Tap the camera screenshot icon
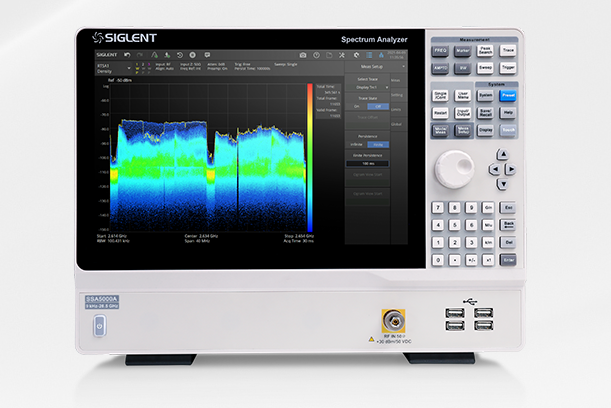Viewport: 611px width, 408px height. pyautogui.click(x=303, y=54)
